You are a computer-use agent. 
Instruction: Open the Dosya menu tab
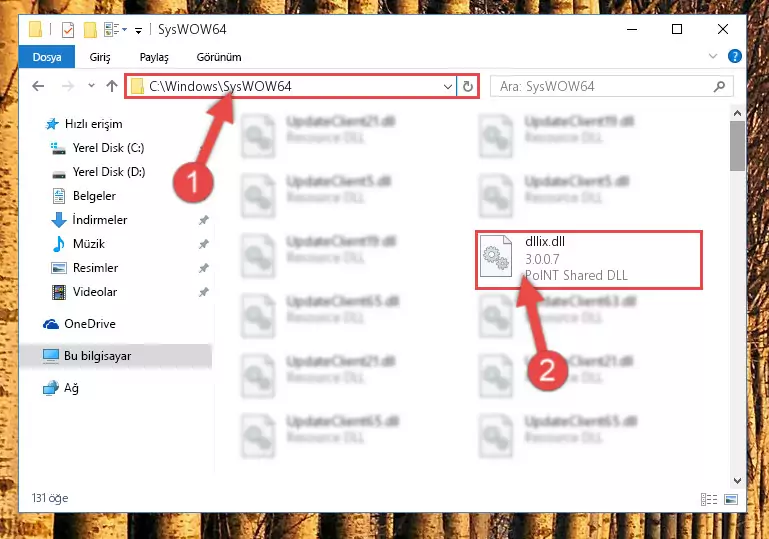pyautogui.click(x=47, y=57)
